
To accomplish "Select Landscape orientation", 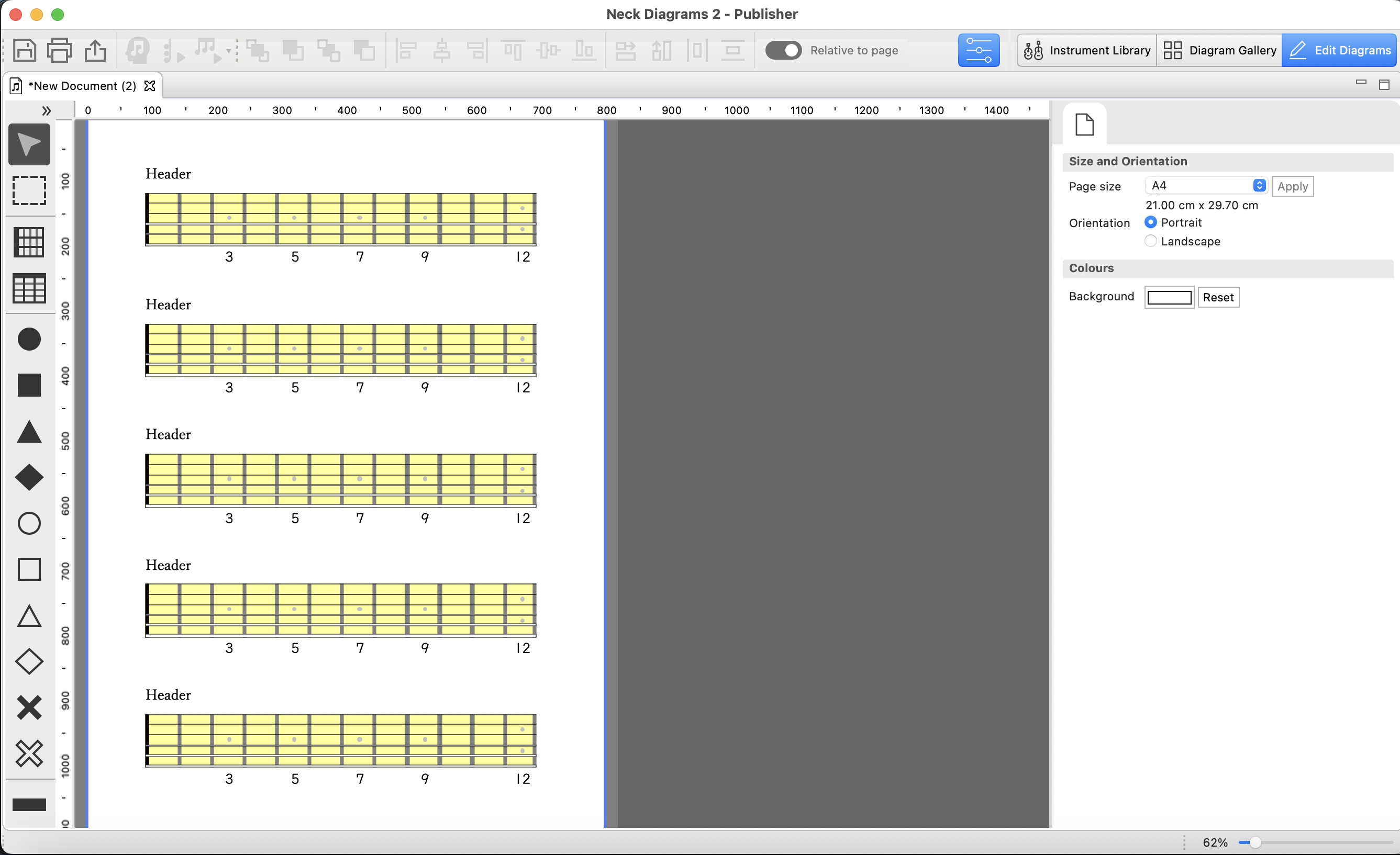I will (x=1151, y=241).
